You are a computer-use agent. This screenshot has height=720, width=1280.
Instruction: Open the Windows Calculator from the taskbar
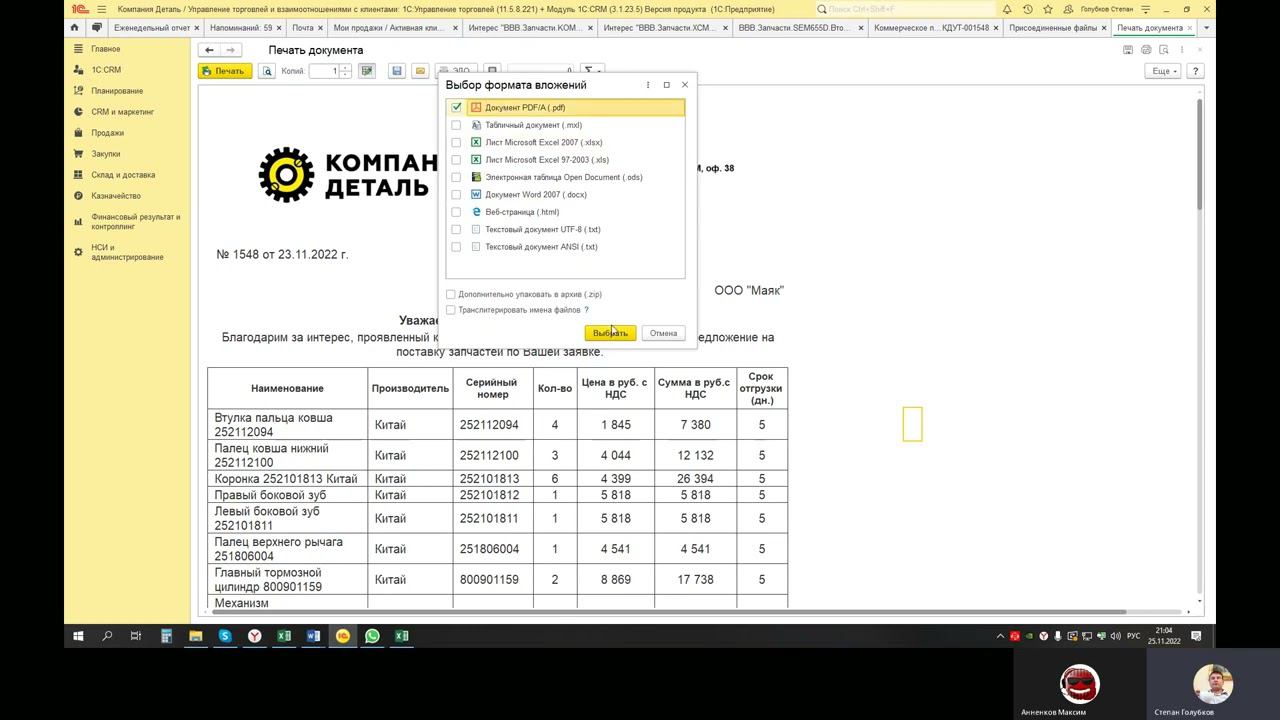pos(166,636)
